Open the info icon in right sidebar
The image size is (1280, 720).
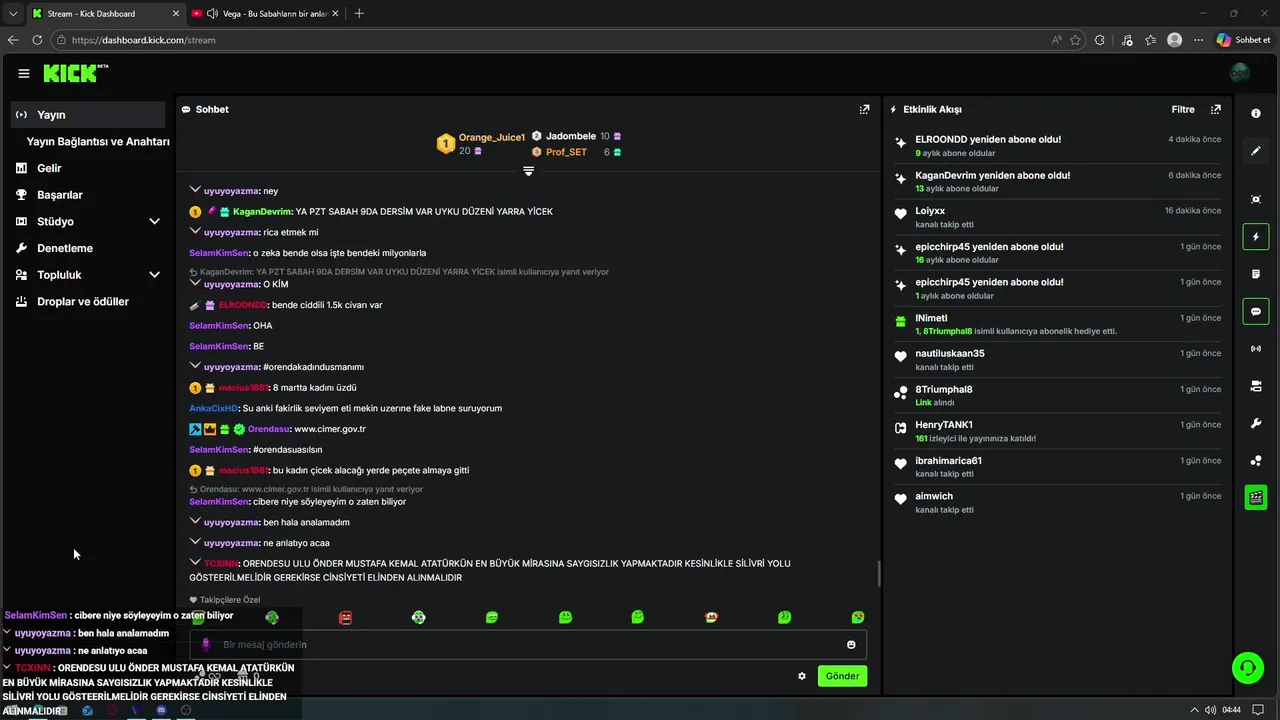click(x=1256, y=114)
